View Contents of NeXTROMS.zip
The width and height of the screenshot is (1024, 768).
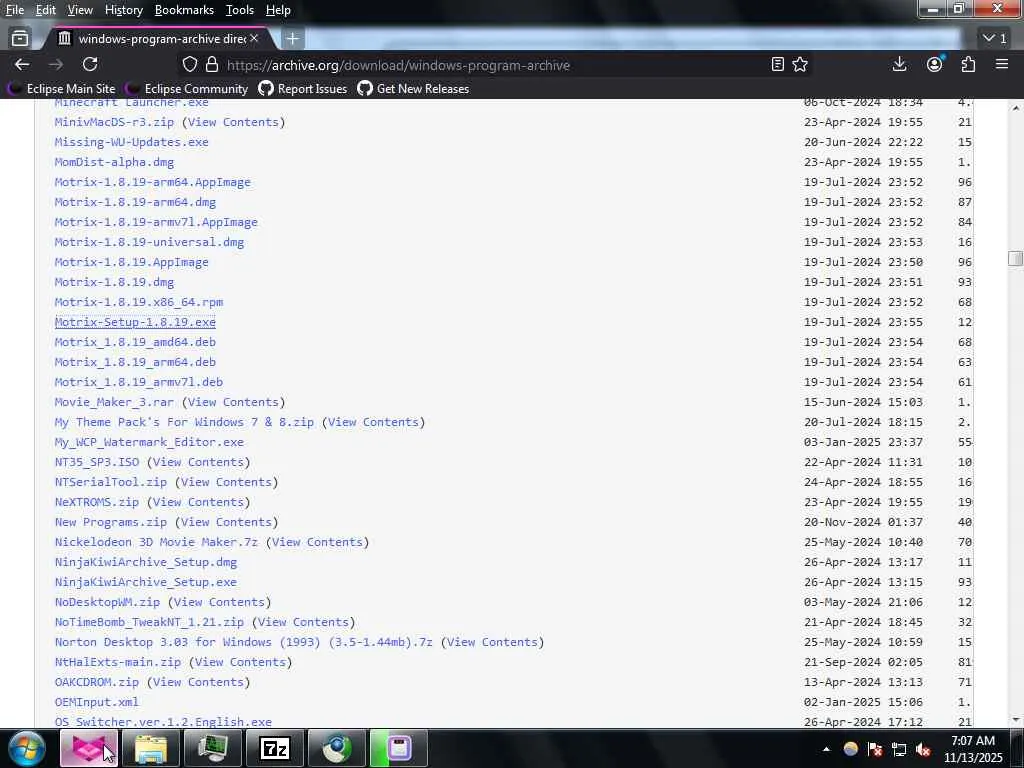pyautogui.click(x=198, y=502)
